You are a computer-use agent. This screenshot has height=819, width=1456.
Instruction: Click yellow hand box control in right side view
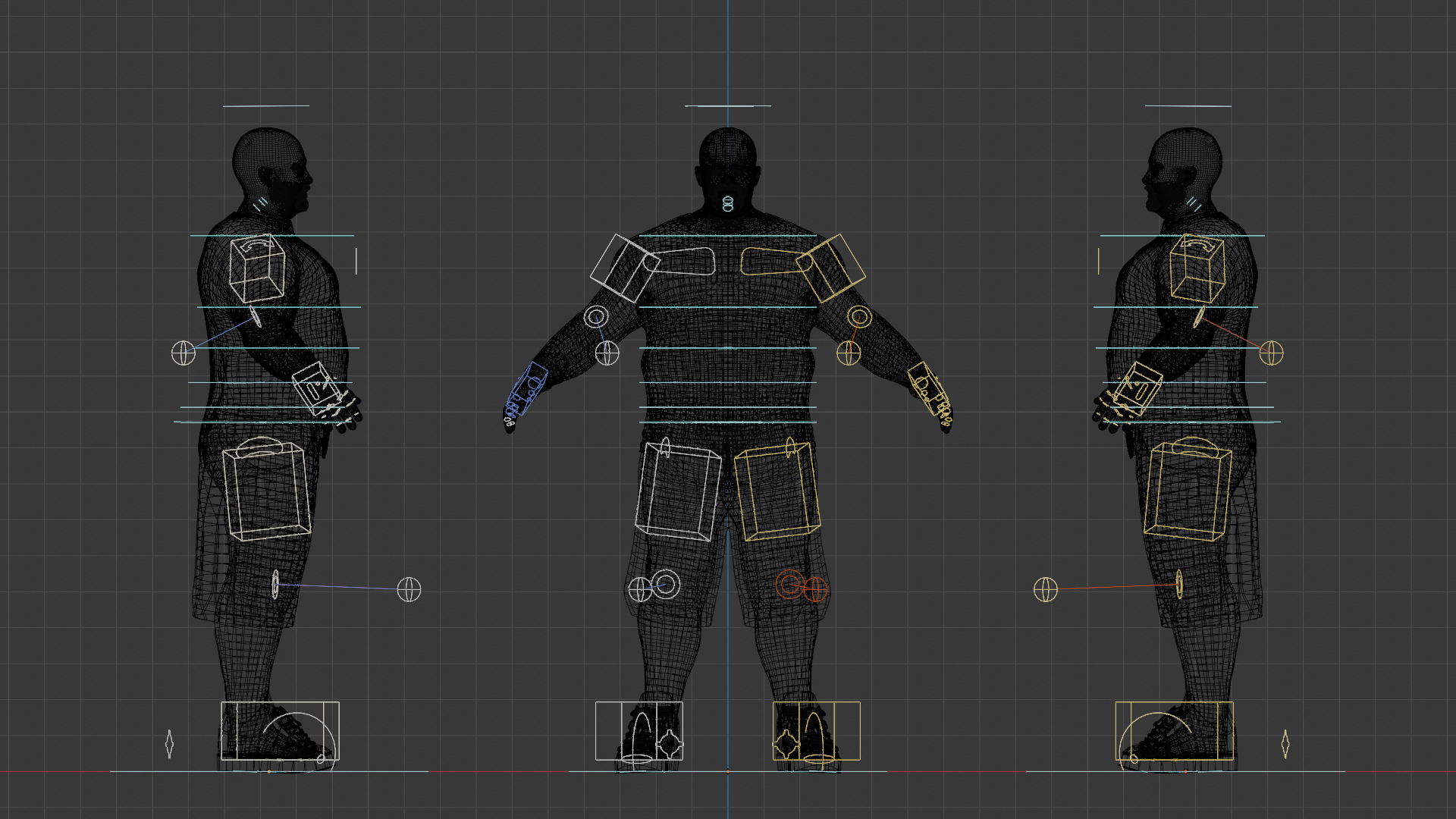1137,388
